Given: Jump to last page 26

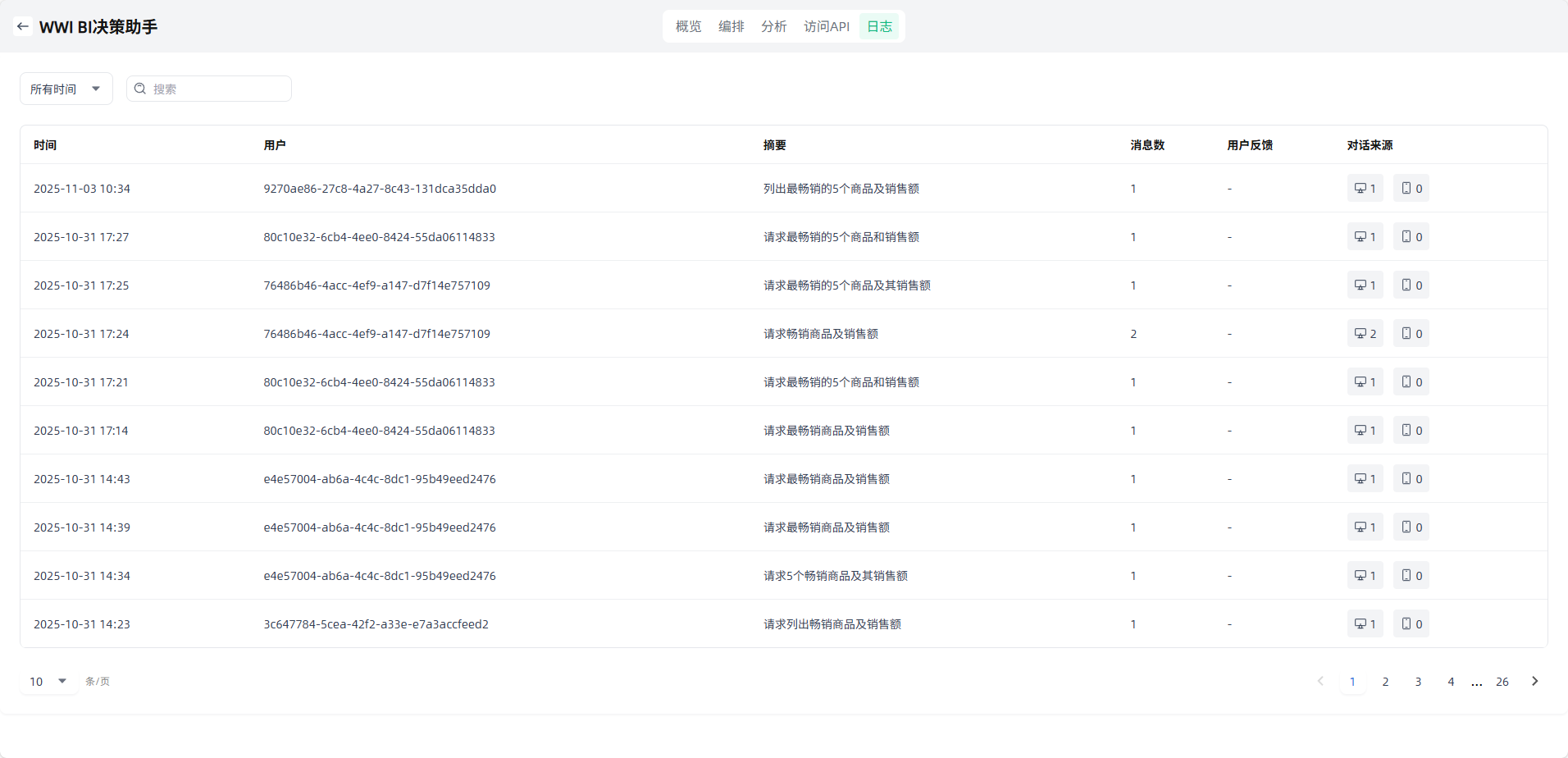Looking at the screenshot, I should click(1502, 682).
